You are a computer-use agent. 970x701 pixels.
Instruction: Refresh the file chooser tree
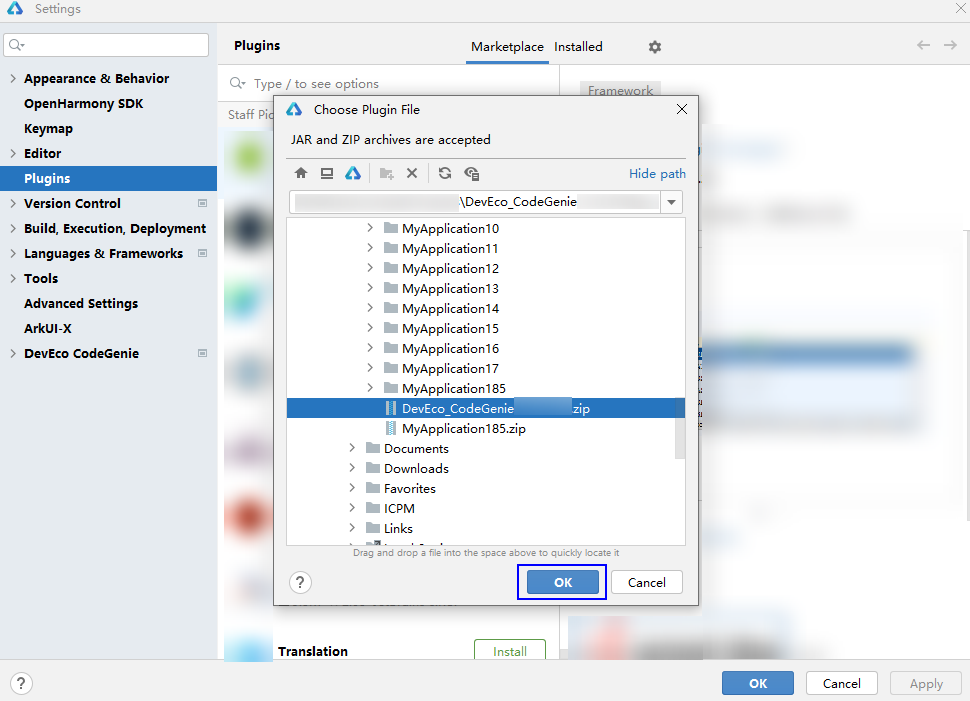(x=445, y=173)
